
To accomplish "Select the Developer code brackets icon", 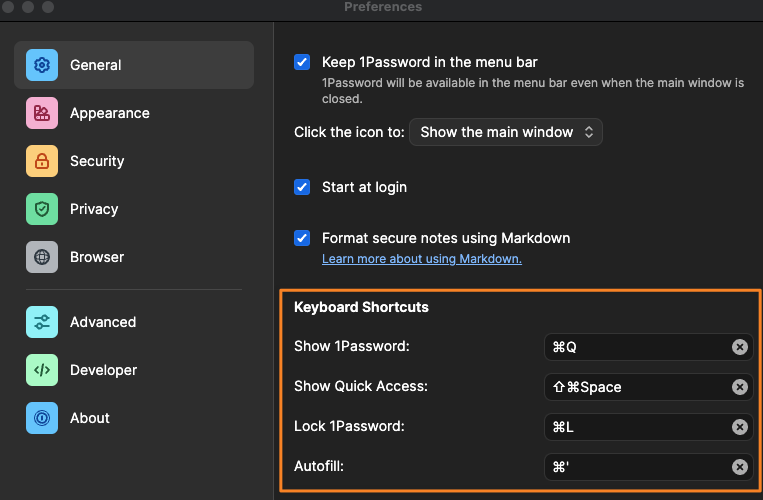I will (x=42, y=370).
